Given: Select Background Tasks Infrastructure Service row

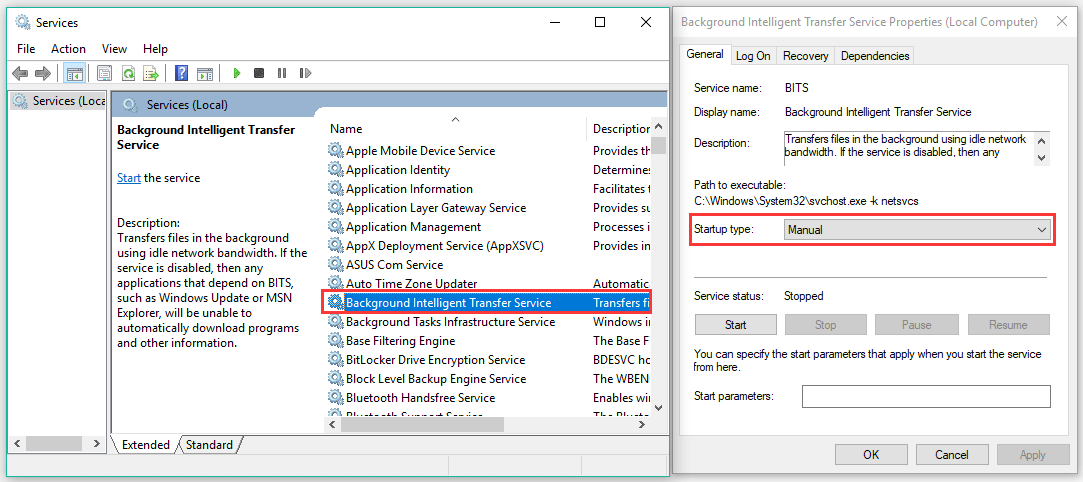Looking at the screenshot, I should pos(488,322).
